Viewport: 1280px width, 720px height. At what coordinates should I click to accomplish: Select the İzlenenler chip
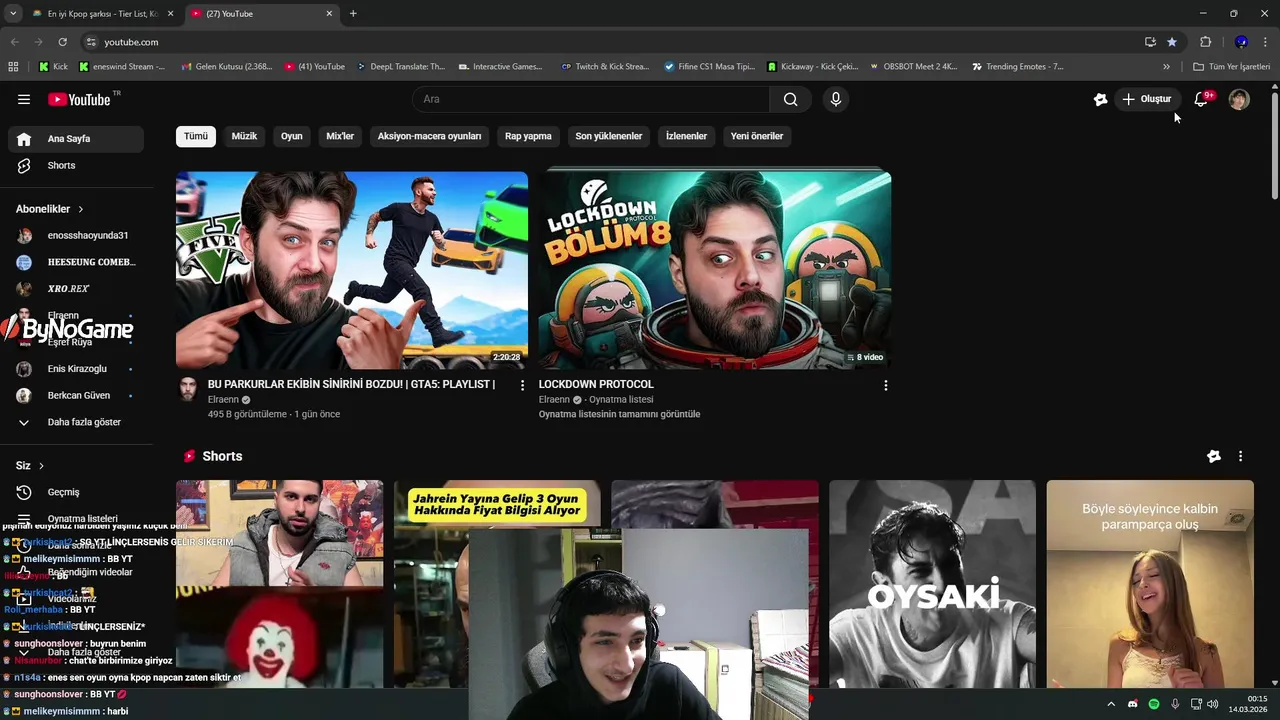click(x=686, y=136)
